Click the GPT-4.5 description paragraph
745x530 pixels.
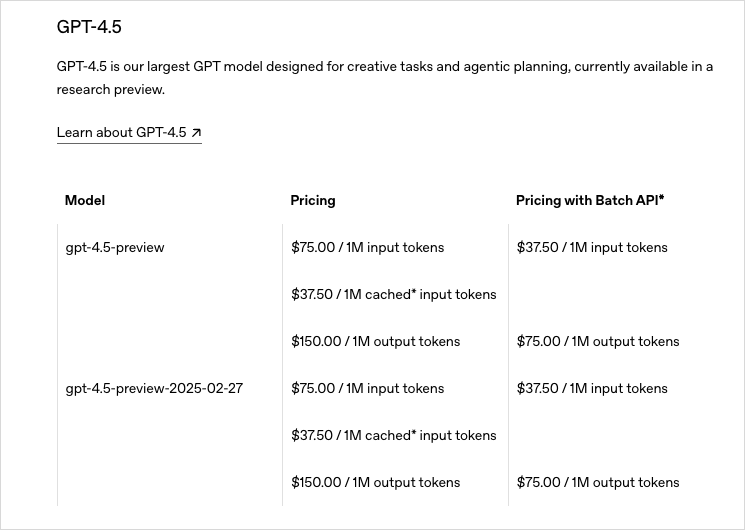tap(385, 78)
